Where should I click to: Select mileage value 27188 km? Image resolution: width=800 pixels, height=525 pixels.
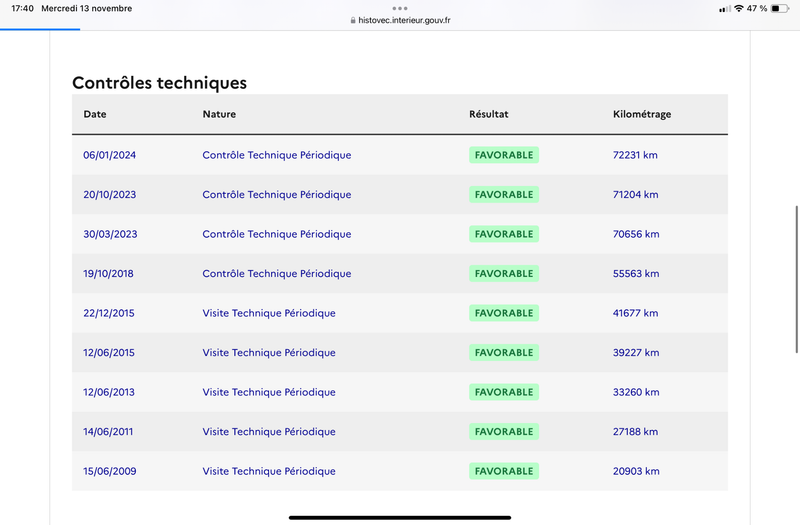(x=636, y=432)
